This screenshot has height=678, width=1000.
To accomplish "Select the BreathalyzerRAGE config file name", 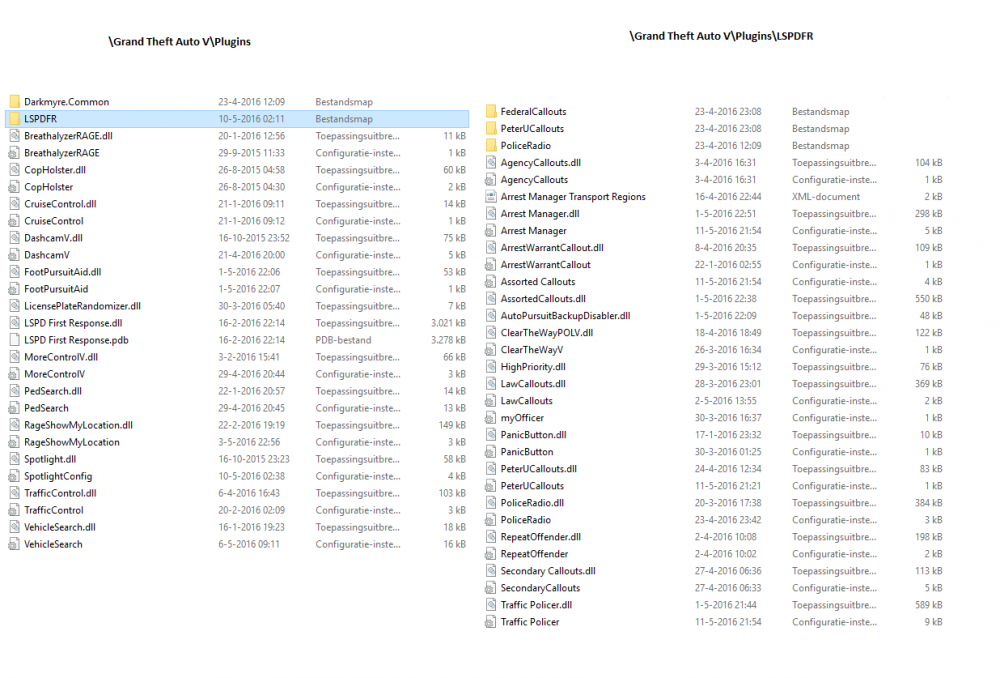I will (62, 152).
